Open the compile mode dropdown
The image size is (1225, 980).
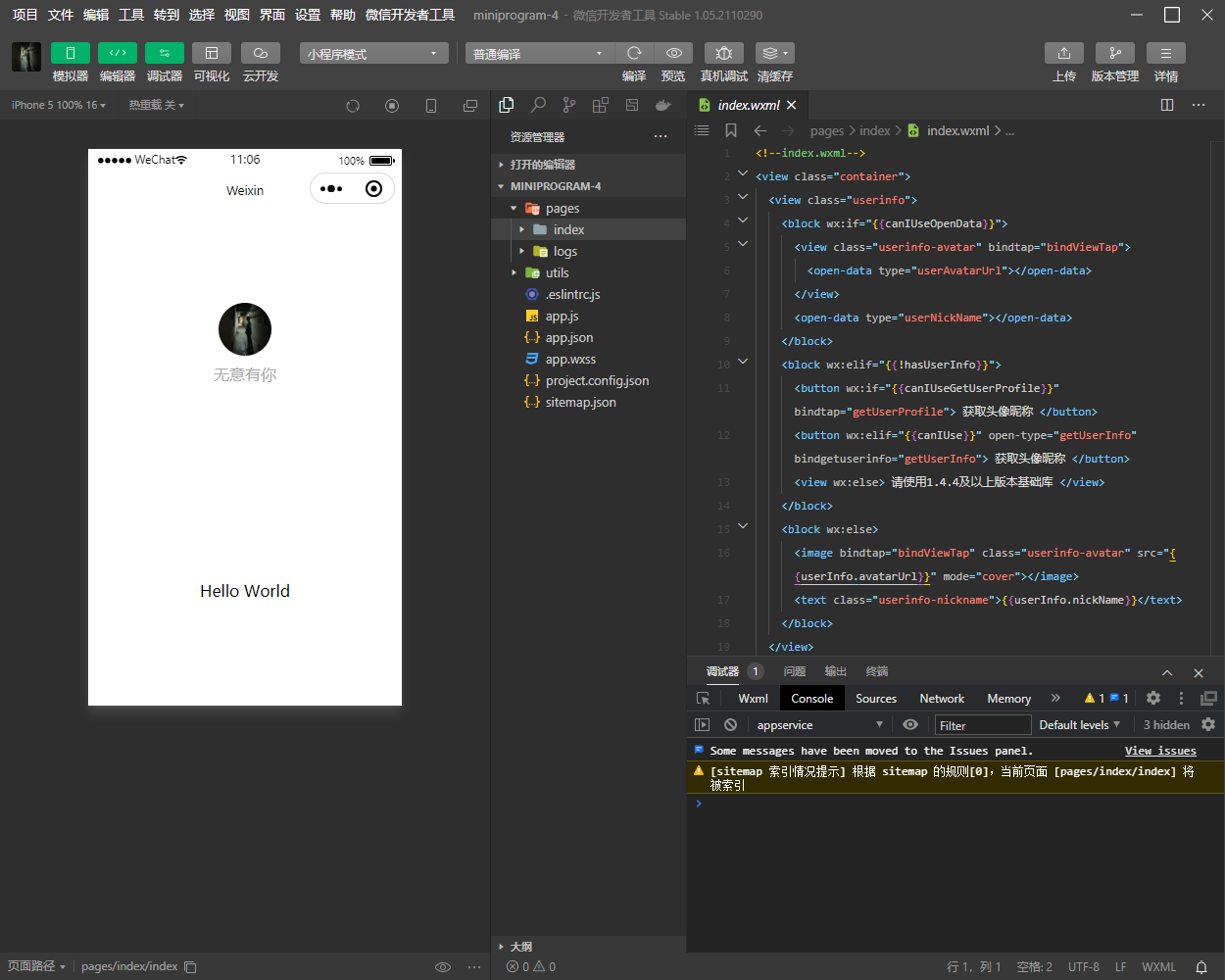(x=539, y=53)
